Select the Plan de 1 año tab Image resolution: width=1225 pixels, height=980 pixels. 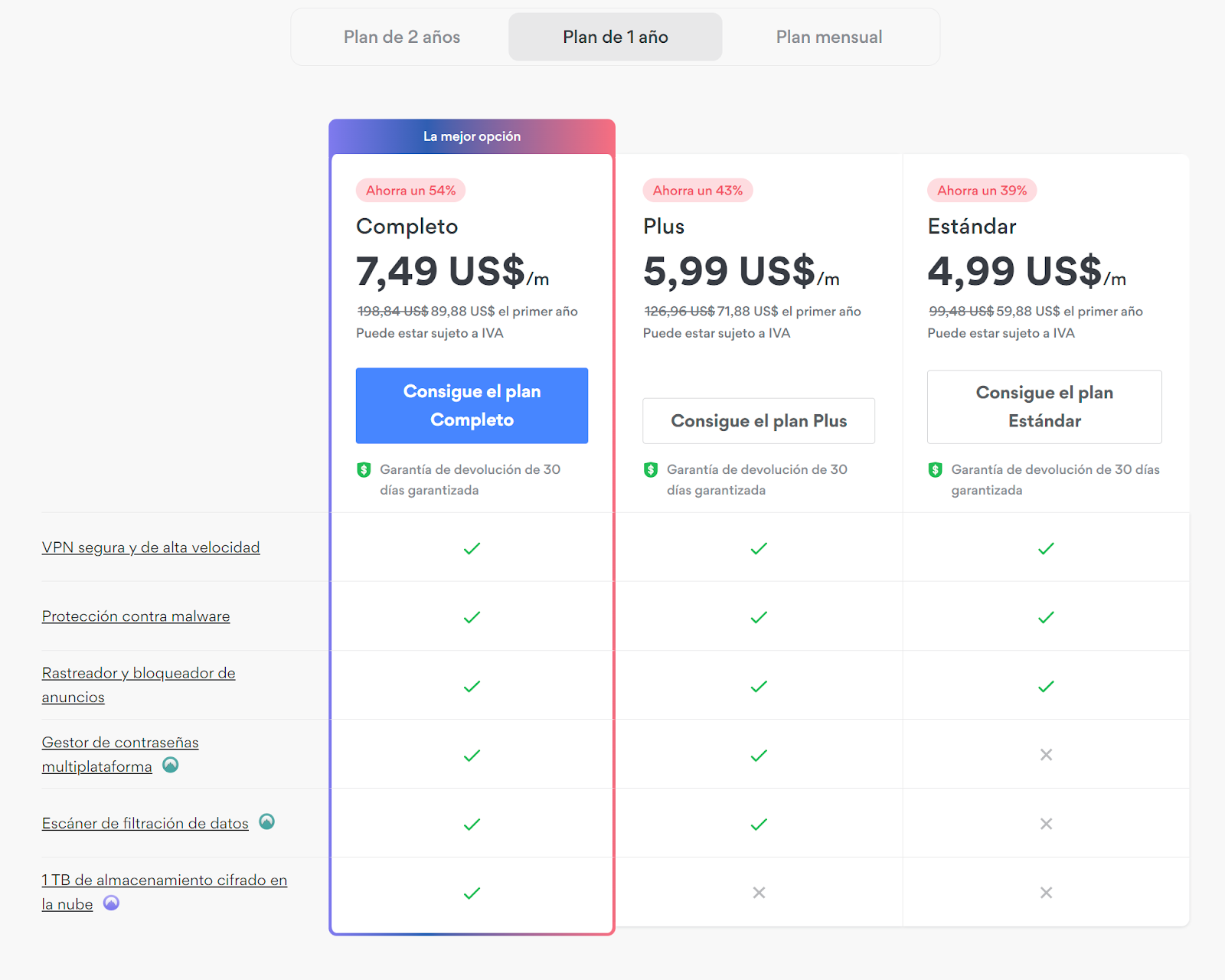point(616,37)
